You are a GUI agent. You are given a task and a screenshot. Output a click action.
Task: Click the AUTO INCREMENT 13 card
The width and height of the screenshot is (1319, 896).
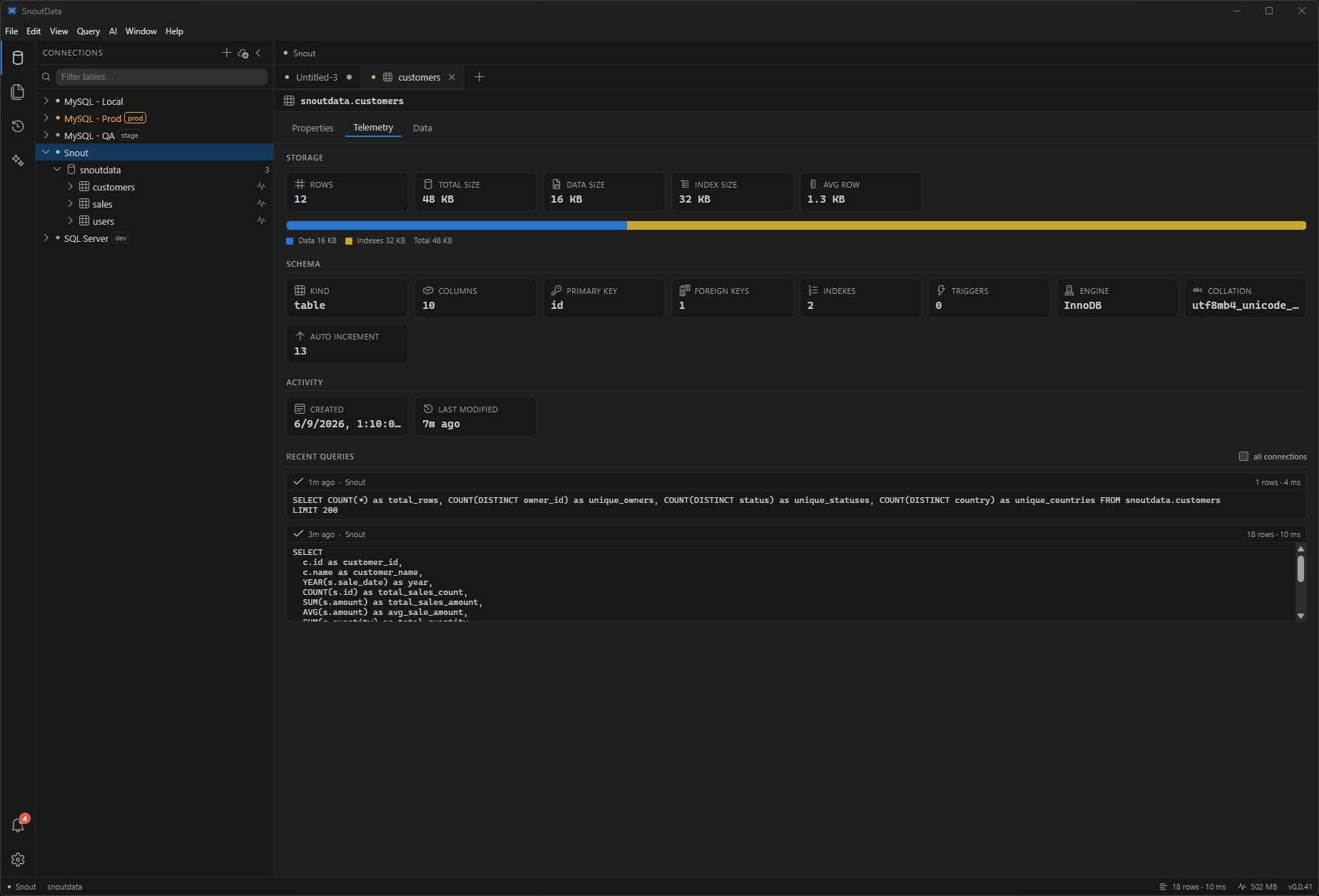[x=347, y=344]
